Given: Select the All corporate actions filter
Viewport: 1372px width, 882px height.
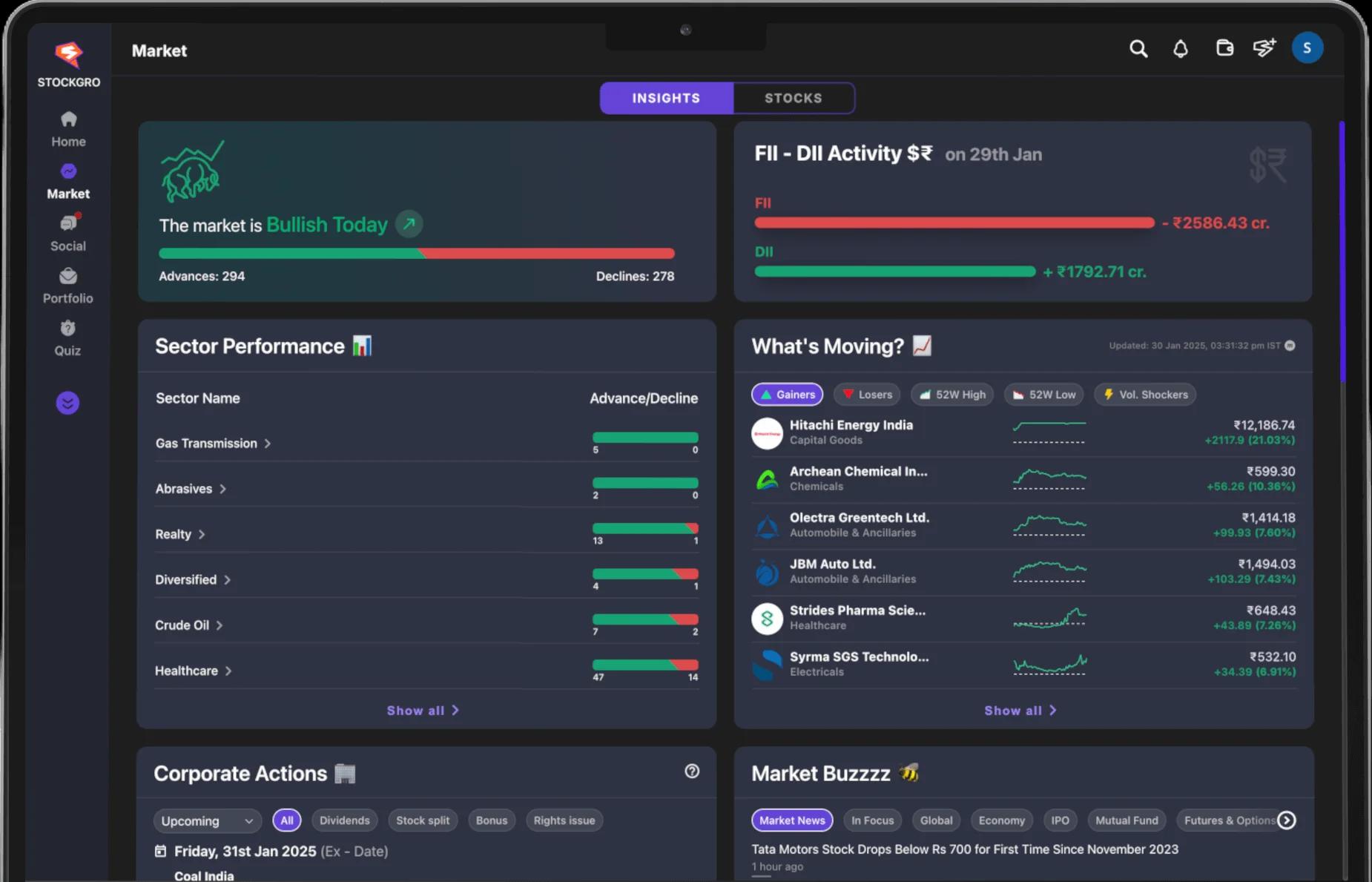Looking at the screenshot, I should click(287, 820).
